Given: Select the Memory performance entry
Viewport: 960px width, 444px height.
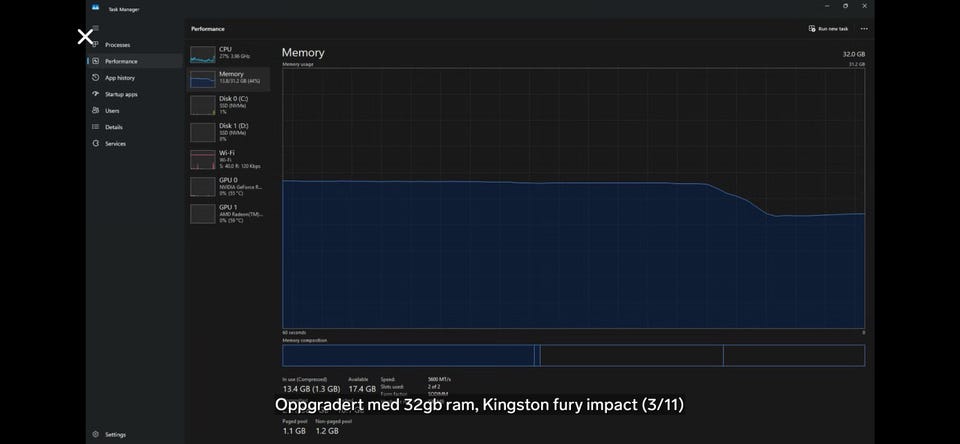Looking at the screenshot, I should pyautogui.click(x=228, y=79).
